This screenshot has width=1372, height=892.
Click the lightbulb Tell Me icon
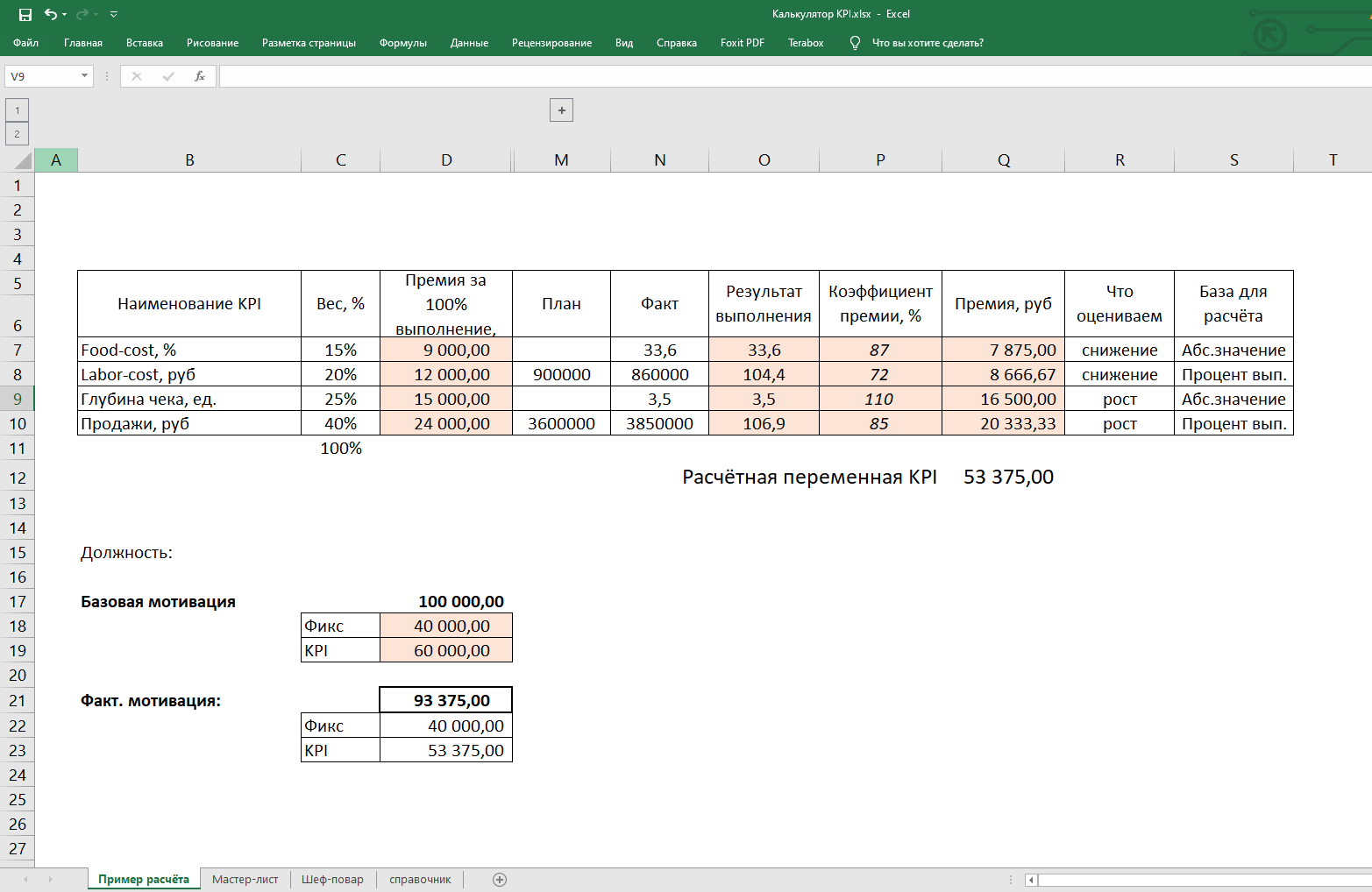pyautogui.click(x=855, y=43)
